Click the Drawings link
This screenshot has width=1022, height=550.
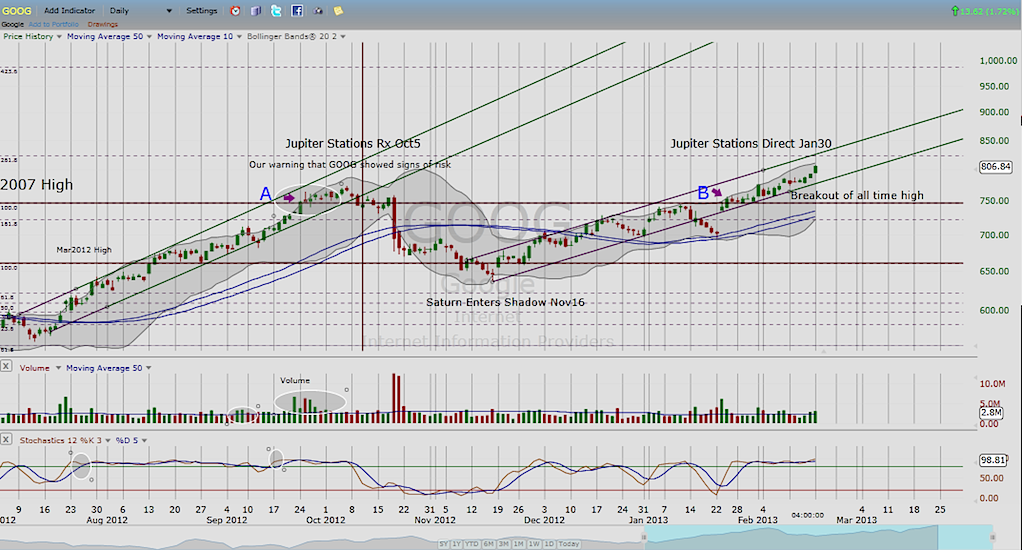coord(103,24)
